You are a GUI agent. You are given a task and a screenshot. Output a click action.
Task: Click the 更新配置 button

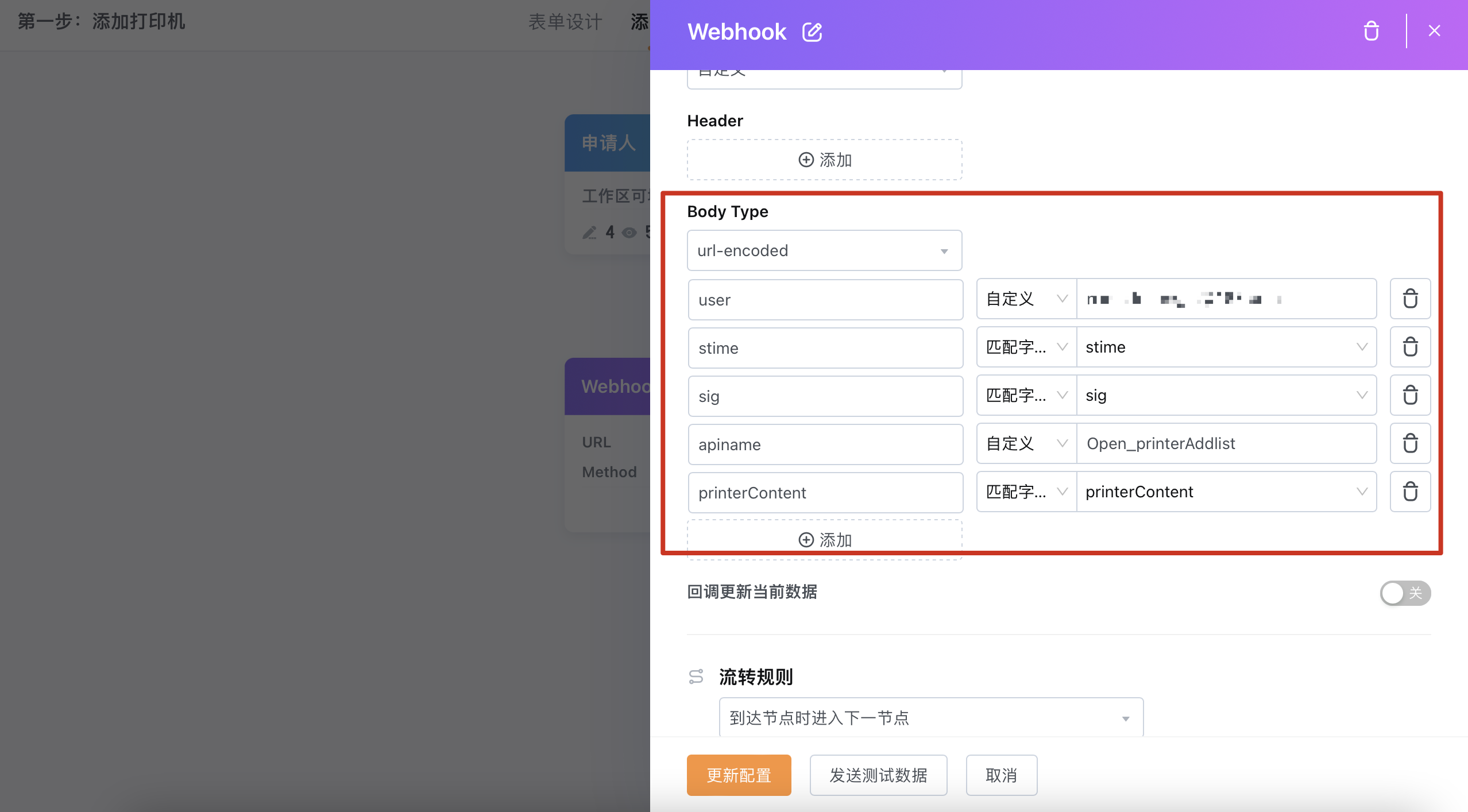(x=739, y=775)
